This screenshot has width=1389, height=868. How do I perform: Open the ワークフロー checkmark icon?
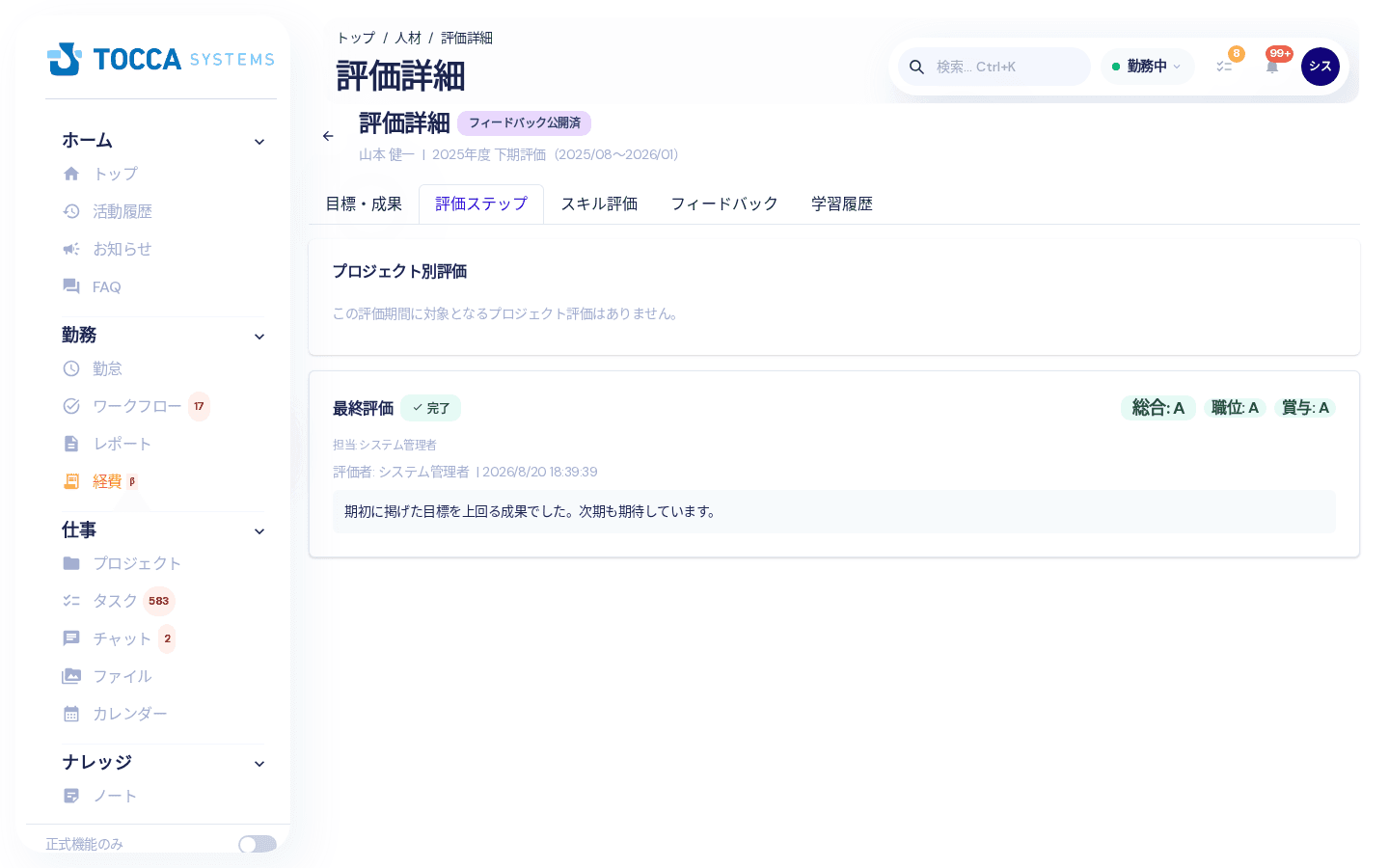point(71,406)
